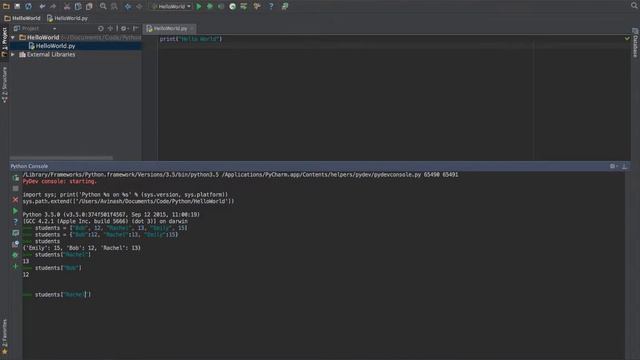
Task: Toggle the Favorites tool window side tab
Action: click(x=4, y=337)
